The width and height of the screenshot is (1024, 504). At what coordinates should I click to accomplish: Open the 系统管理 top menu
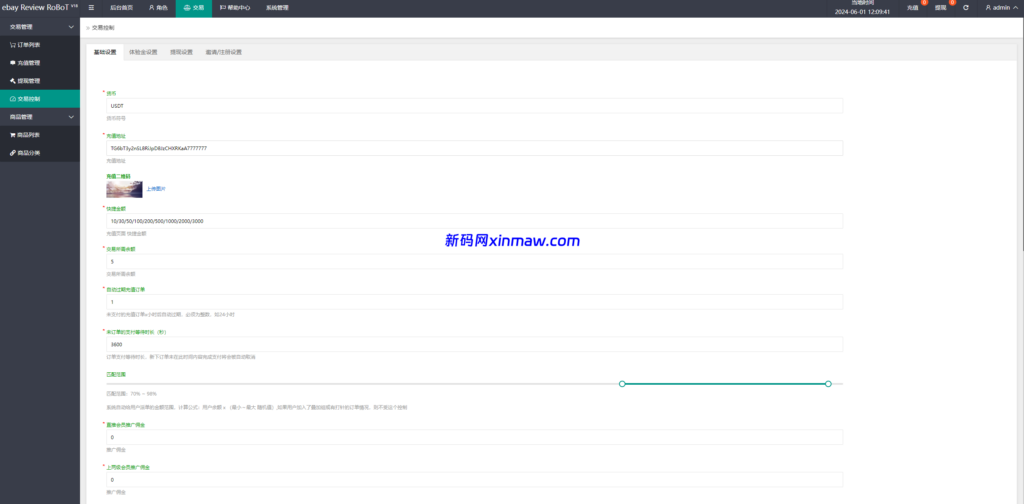277,8
